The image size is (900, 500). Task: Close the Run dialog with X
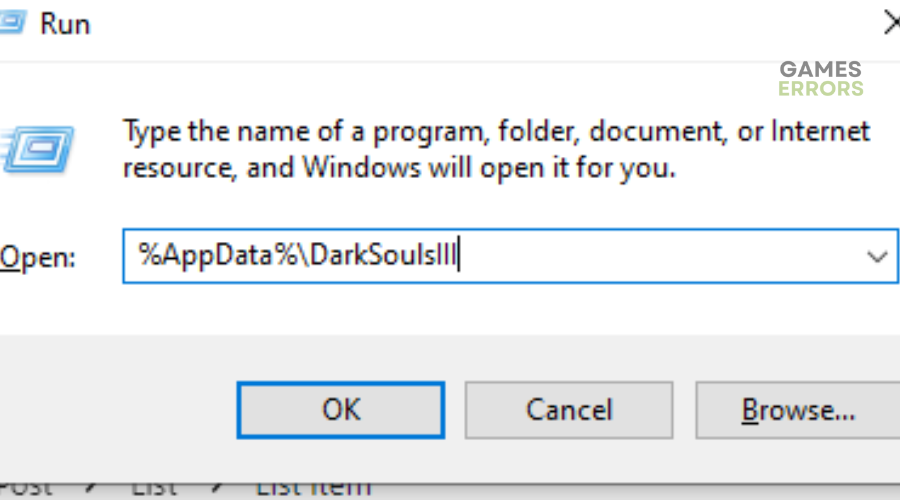tap(891, 24)
